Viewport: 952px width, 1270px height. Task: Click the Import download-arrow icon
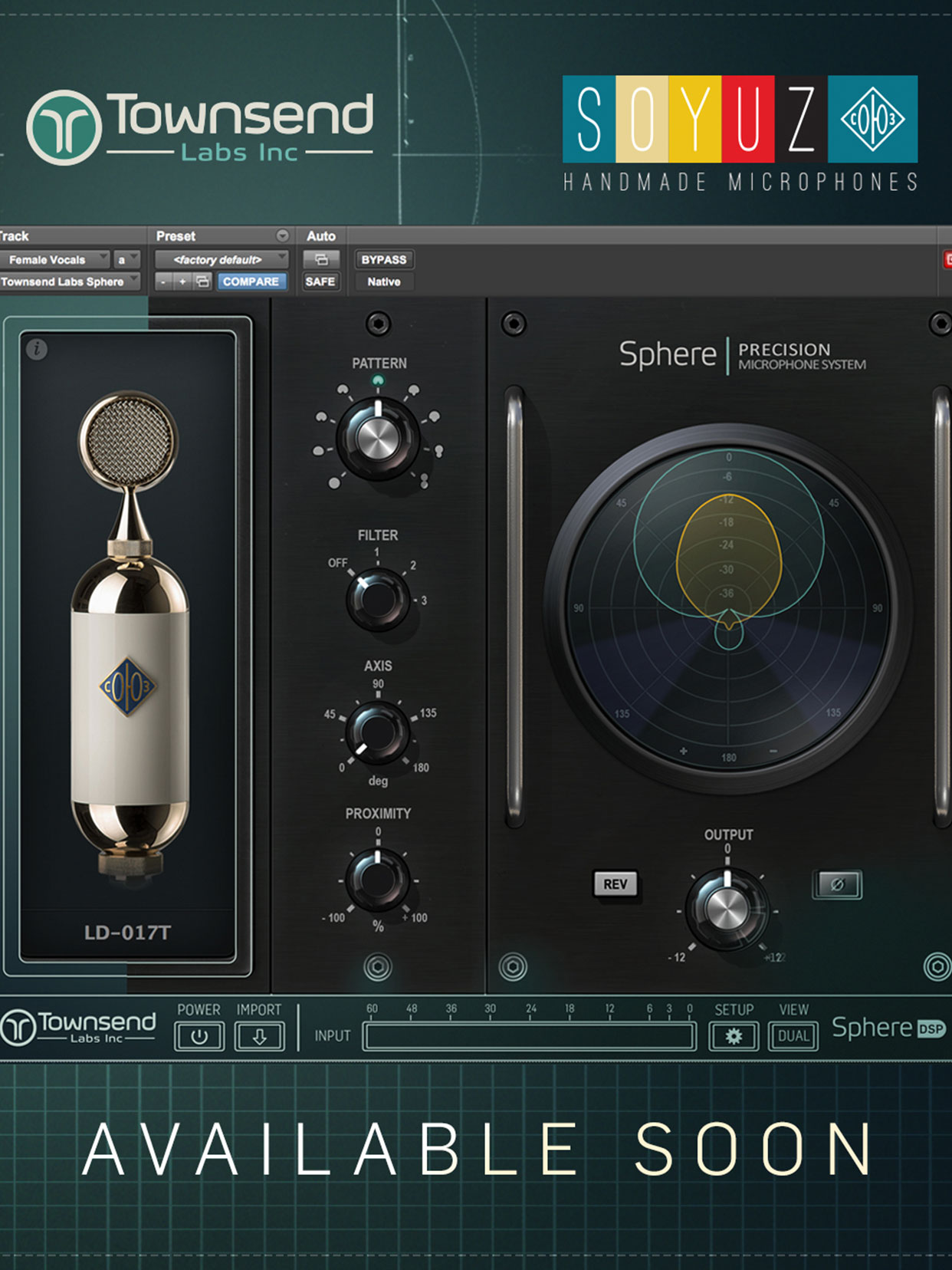click(x=259, y=1037)
